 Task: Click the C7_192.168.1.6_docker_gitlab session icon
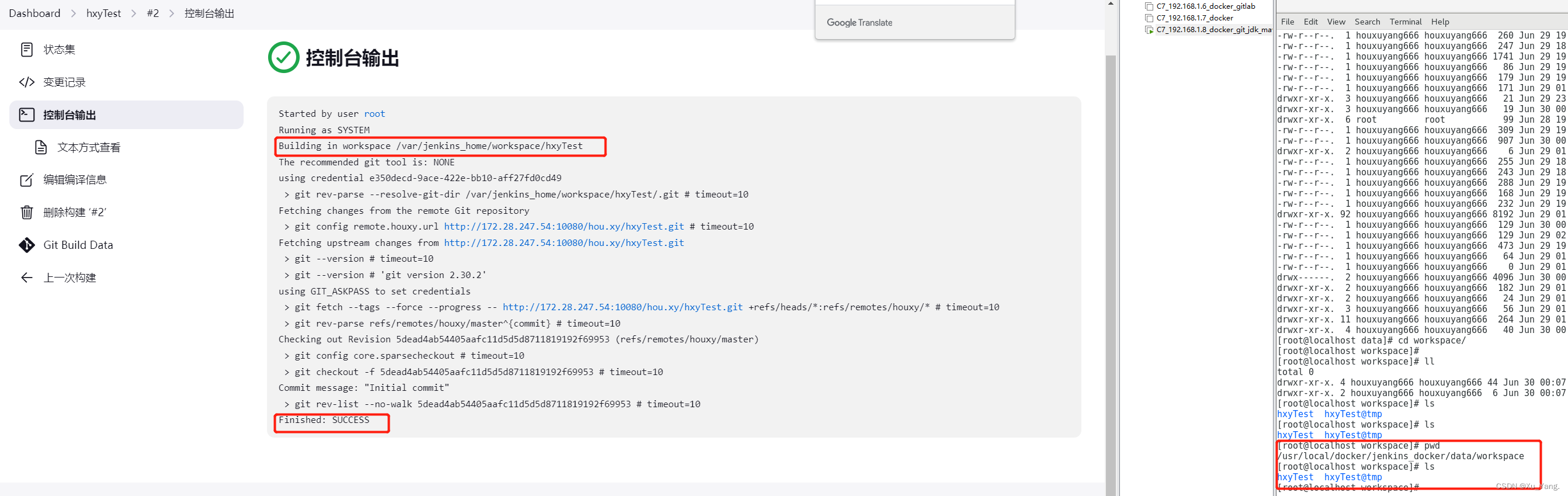(1149, 6)
